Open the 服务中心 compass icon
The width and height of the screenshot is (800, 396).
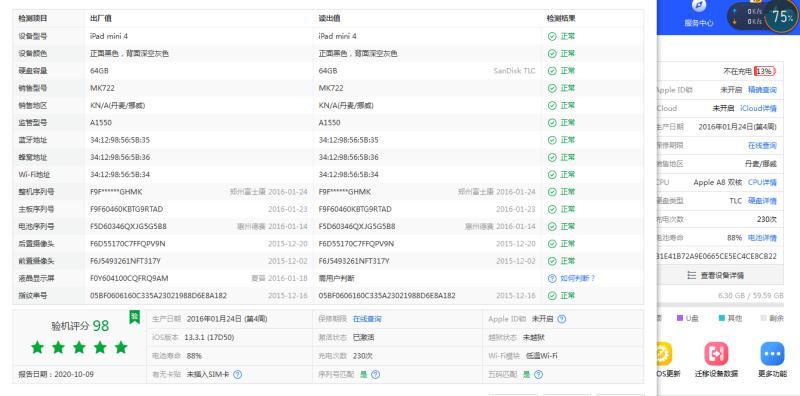tap(698, 7)
